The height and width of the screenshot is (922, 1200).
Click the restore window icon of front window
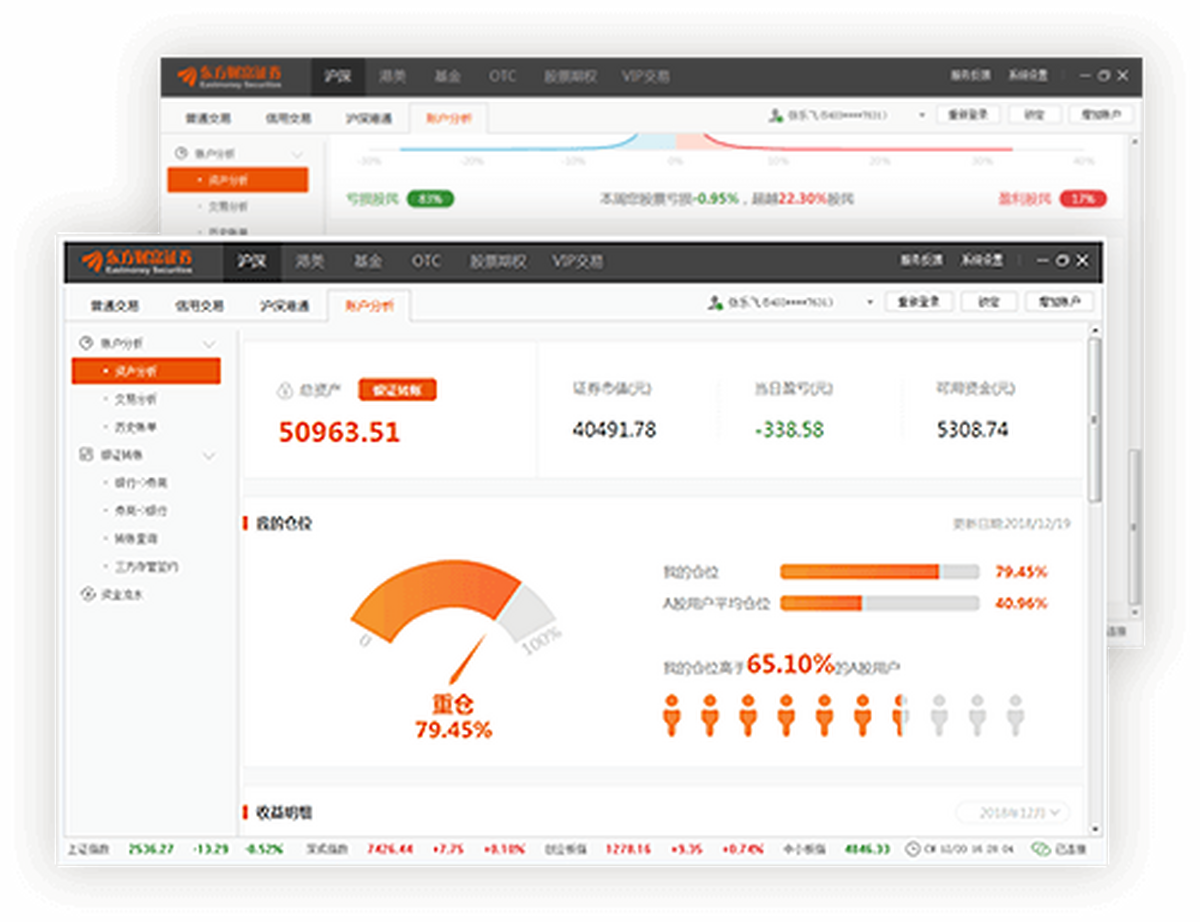[1062, 261]
